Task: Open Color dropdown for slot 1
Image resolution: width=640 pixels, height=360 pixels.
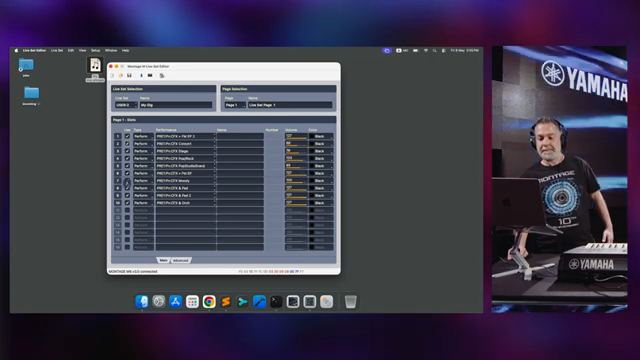Action: coord(321,136)
